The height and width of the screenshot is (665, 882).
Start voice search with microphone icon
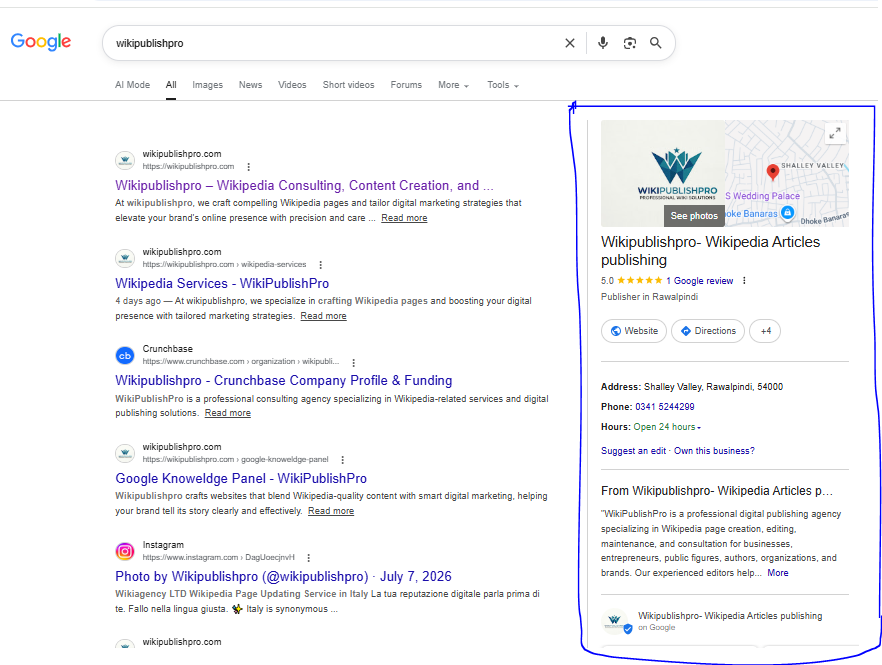click(602, 43)
